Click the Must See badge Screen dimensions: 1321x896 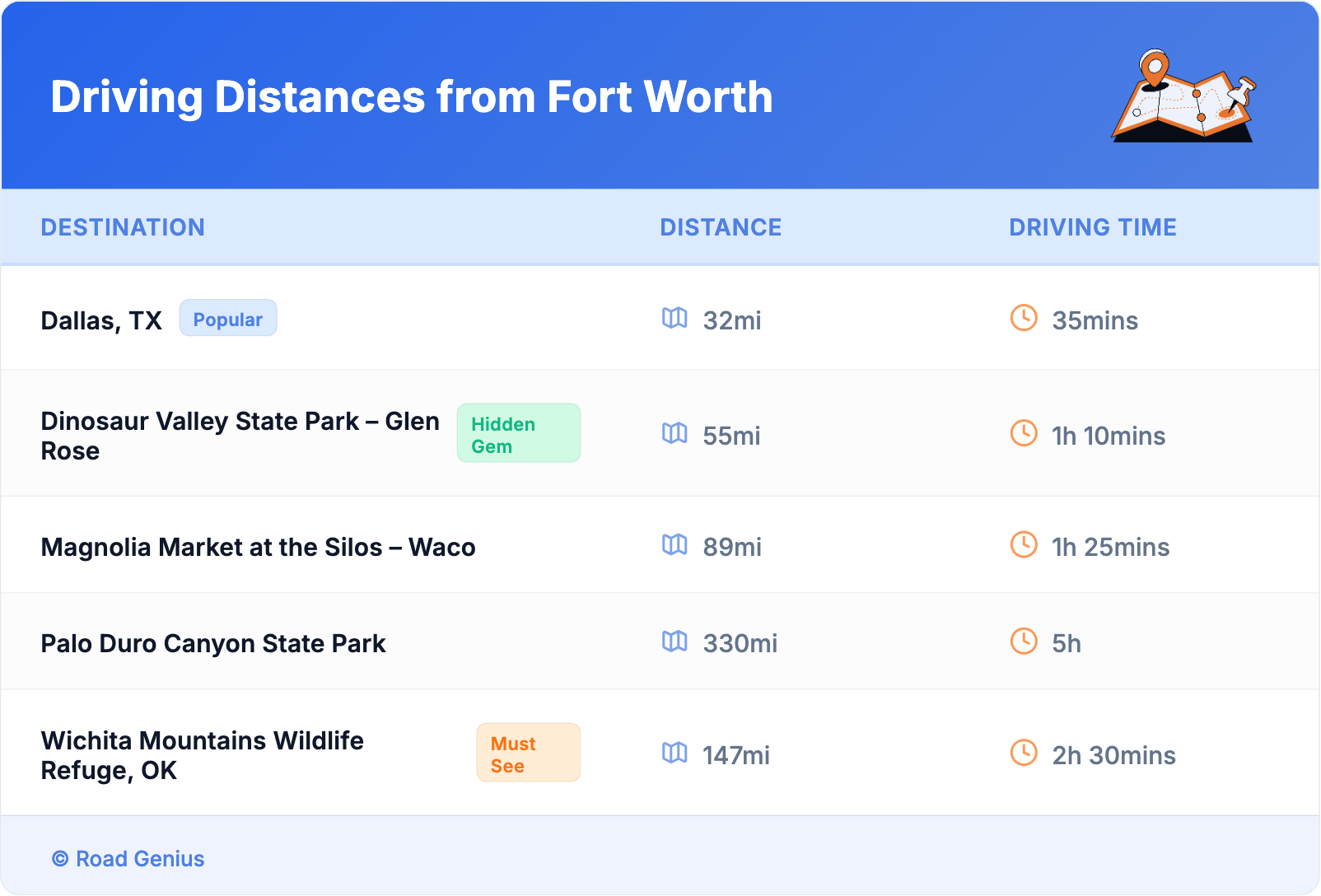(x=528, y=753)
